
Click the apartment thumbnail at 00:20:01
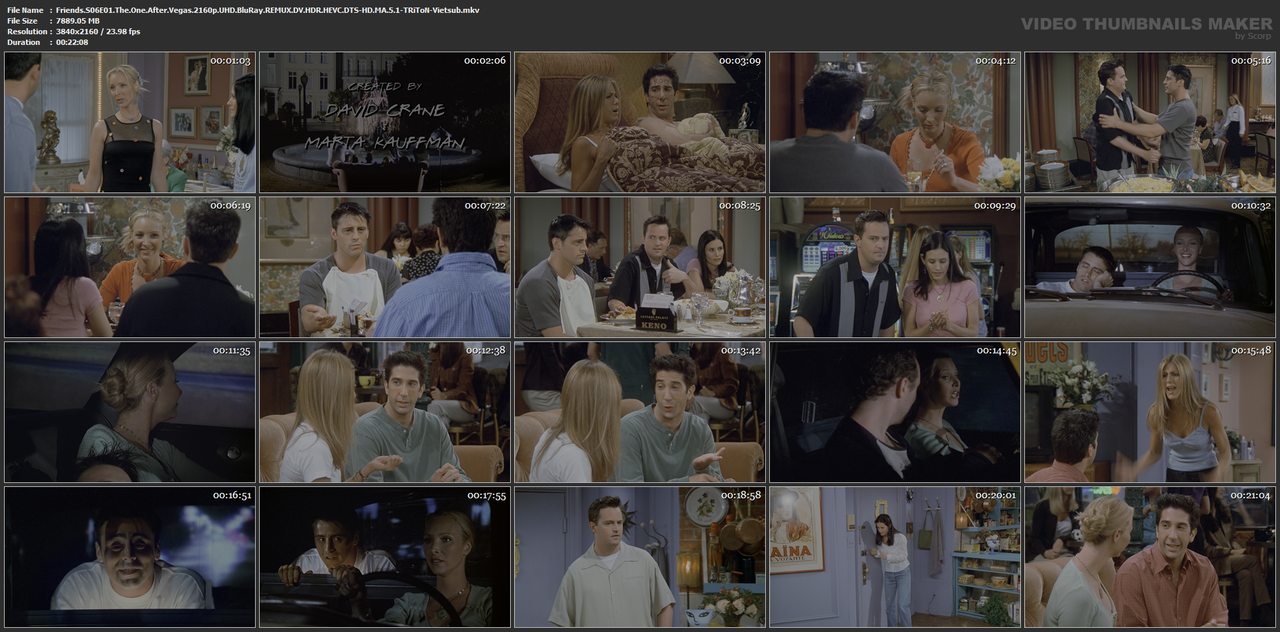pyautogui.click(x=895, y=557)
